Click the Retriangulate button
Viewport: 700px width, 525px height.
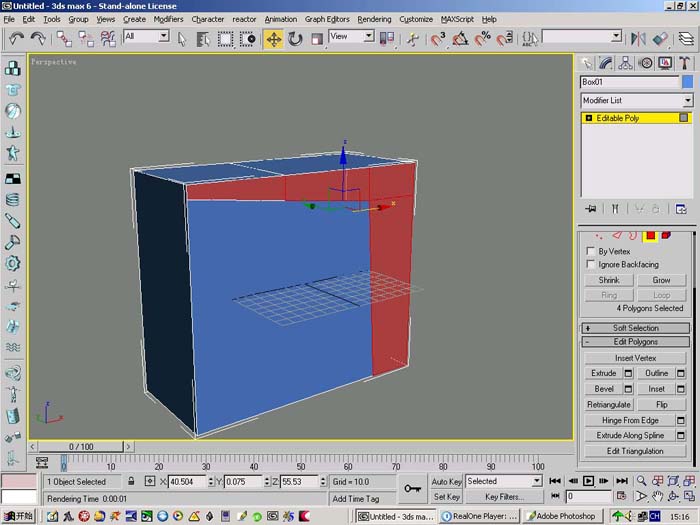[608, 404]
